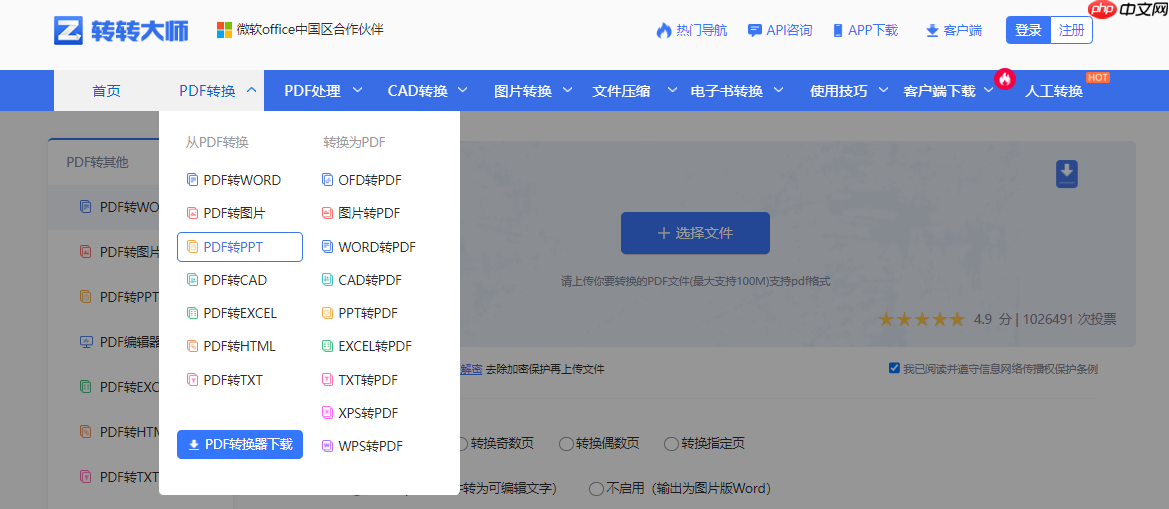Click the PDF转EXCEL icon in dropdown menu
Screen dimensions: 1169x509
pyautogui.click(x=192, y=313)
